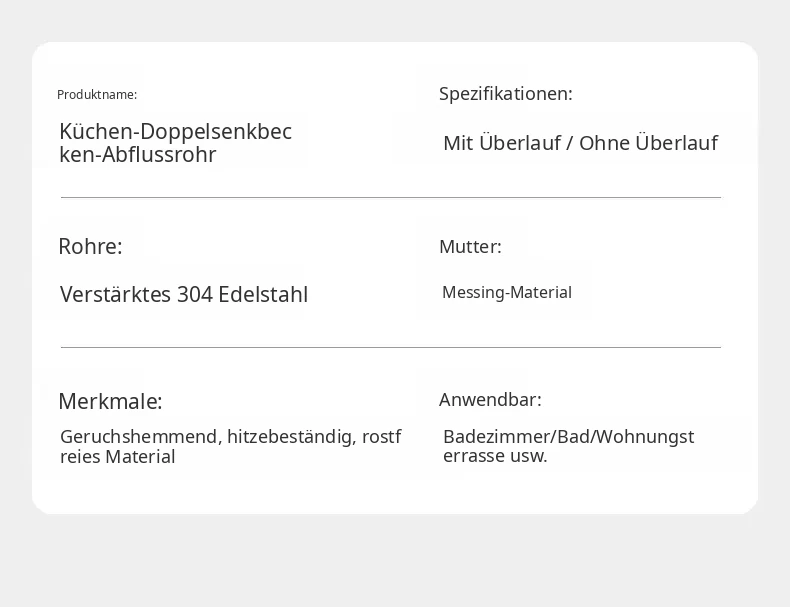The image size is (790, 607).
Task: Click the divider line below product name
Action: pyautogui.click(x=391, y=197)
